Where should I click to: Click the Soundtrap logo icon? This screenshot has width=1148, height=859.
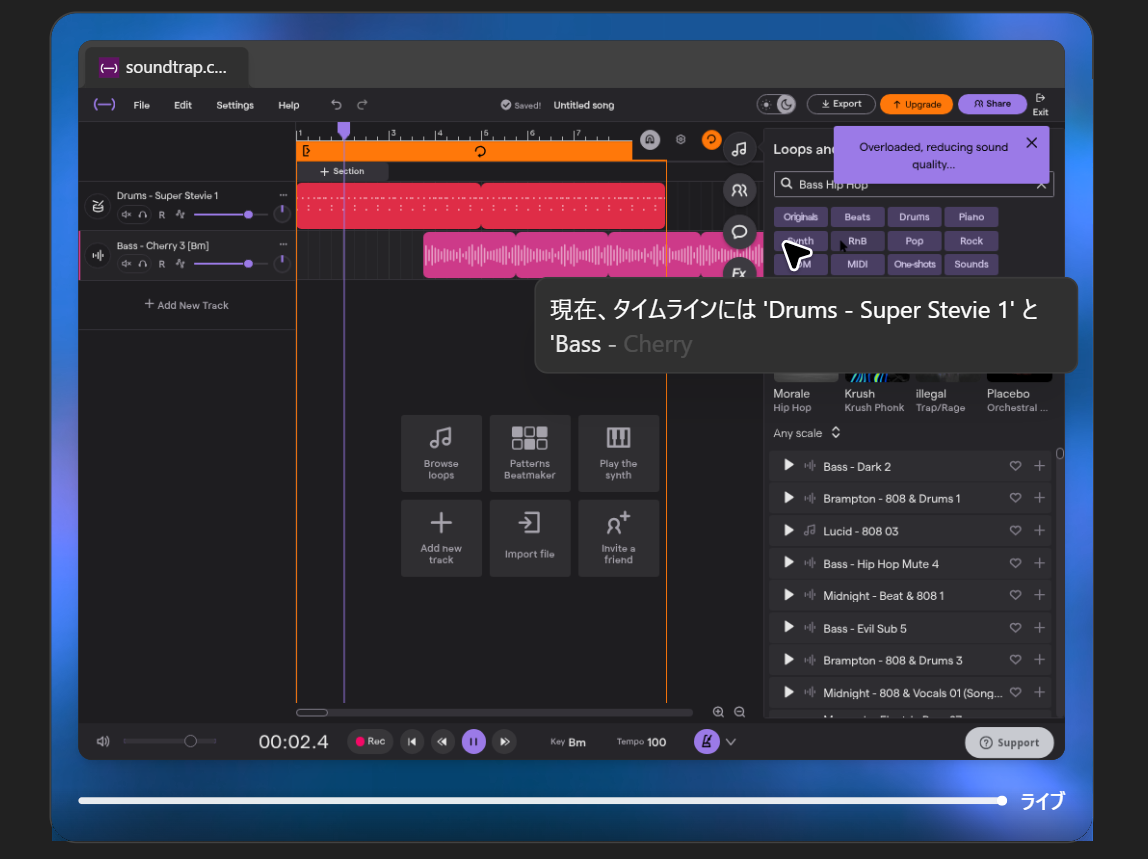coord(104,105)
